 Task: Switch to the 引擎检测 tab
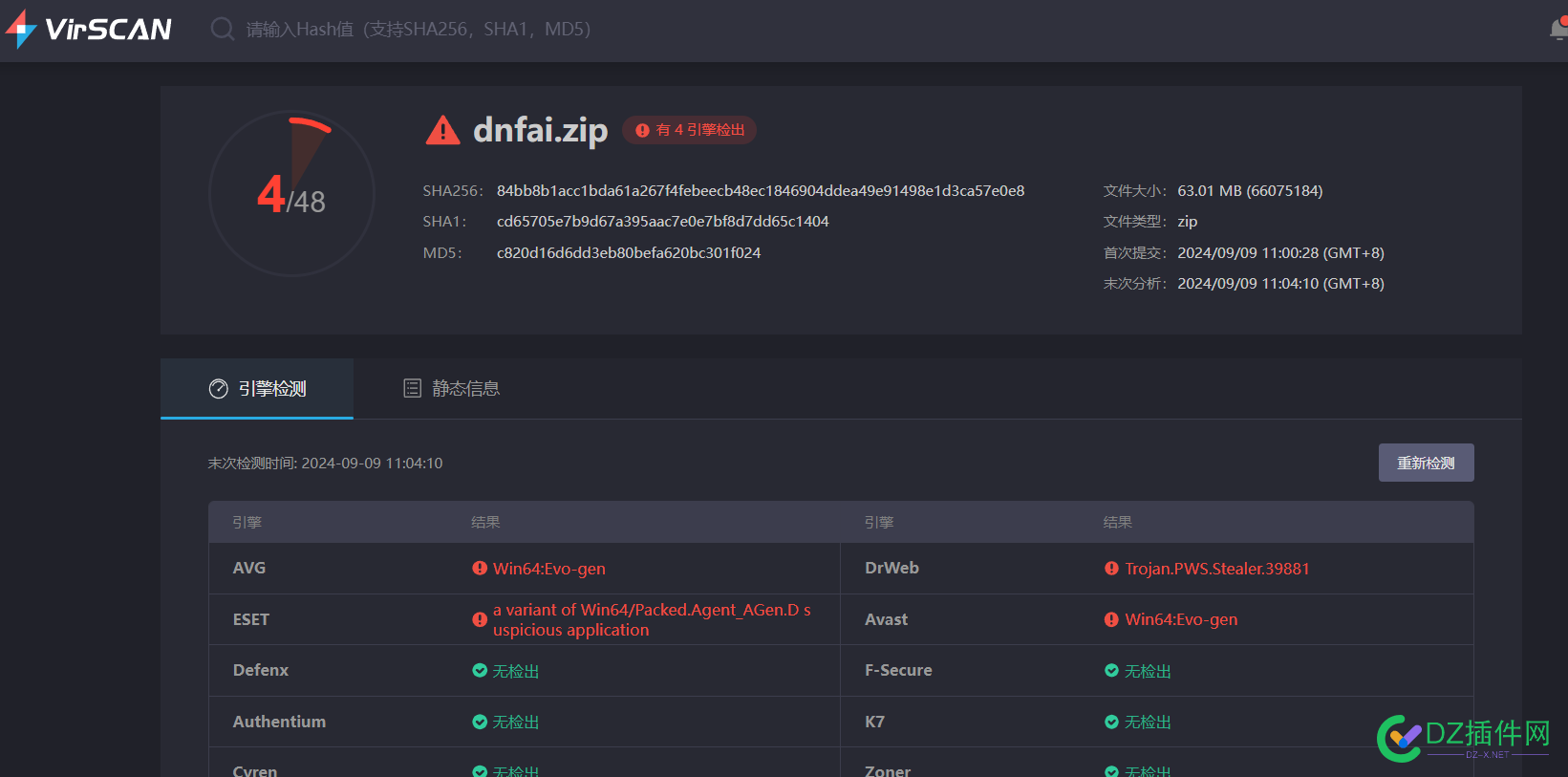(257, 388)
